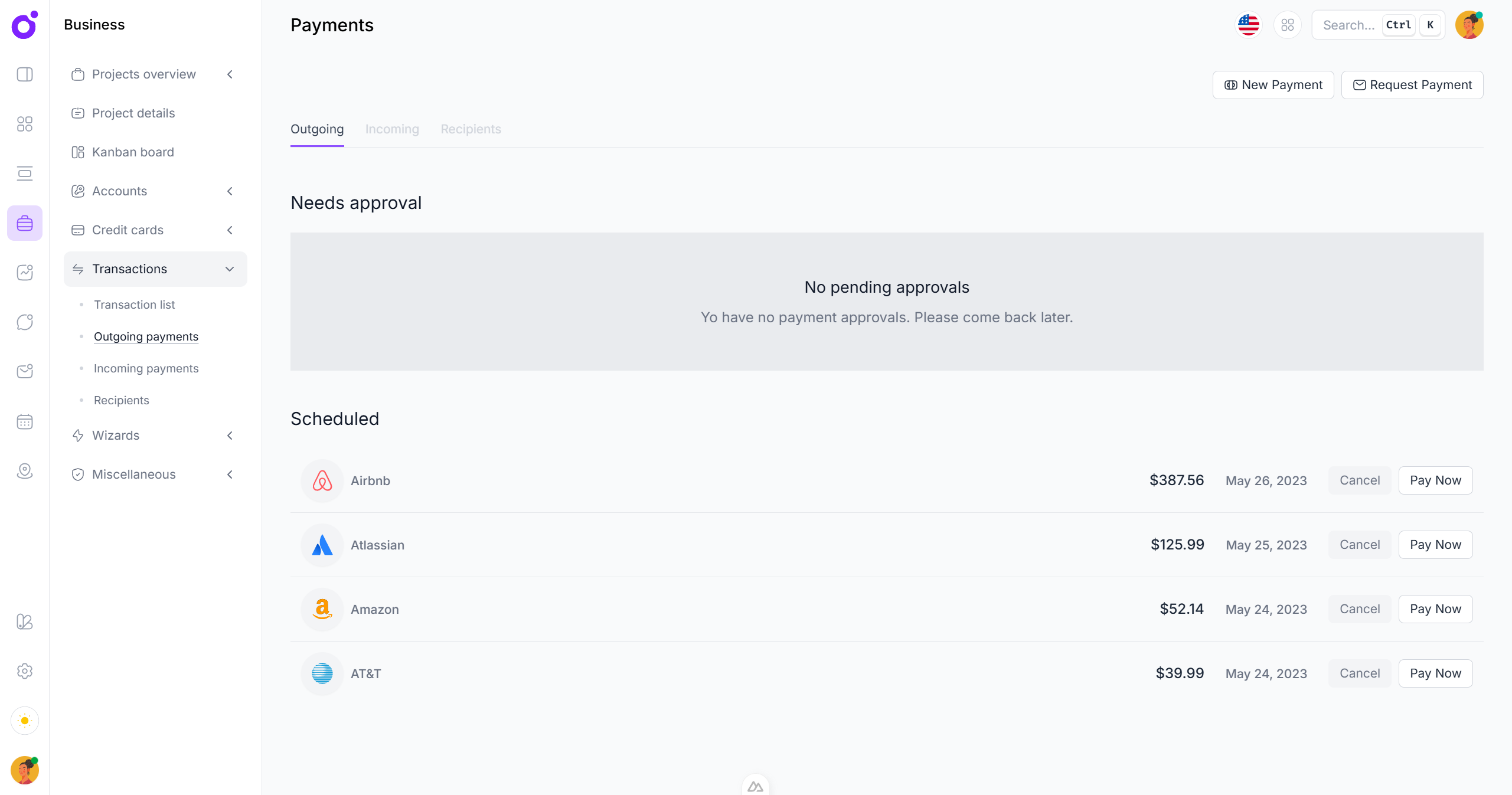Screen dimensions: 1512x795
Task: Open the calendar icon in left rail
Action: (x=25, y=421)
